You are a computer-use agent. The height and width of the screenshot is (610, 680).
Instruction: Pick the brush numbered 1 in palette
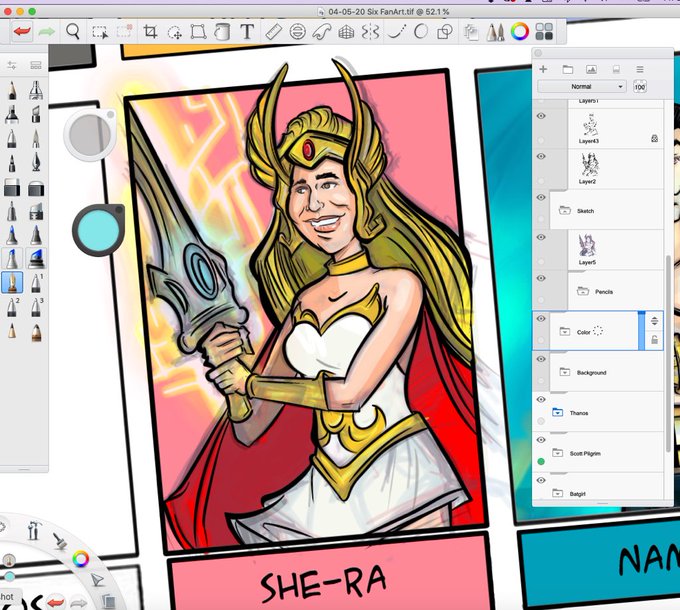coord(36,283)
